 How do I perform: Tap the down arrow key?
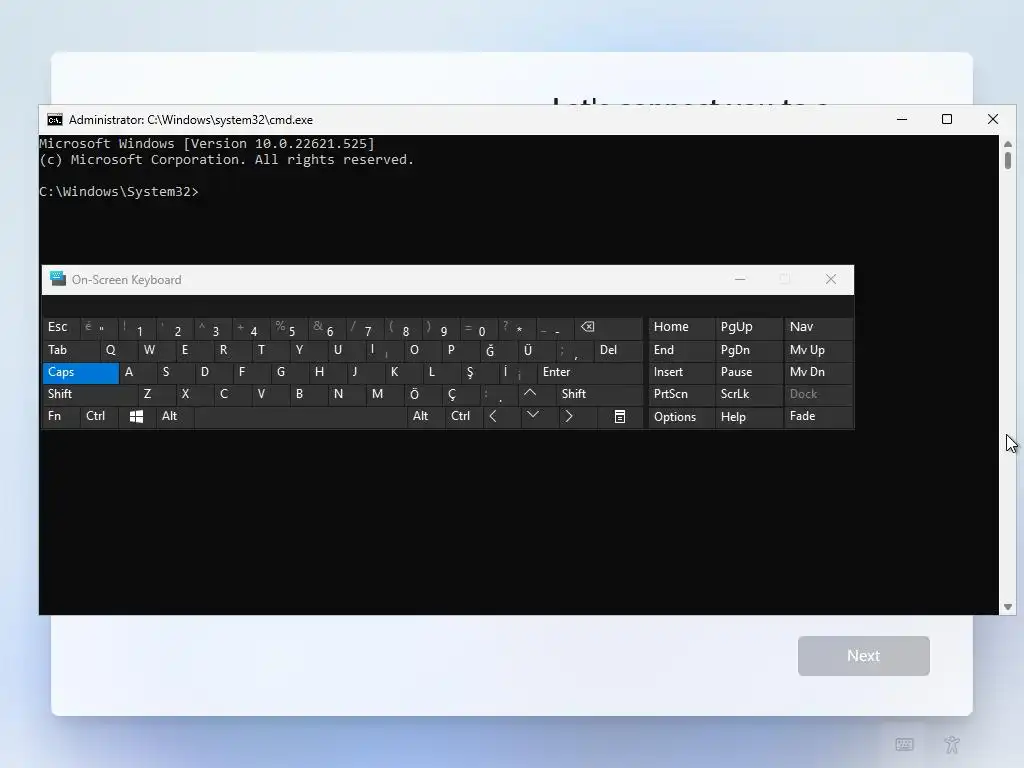click(539, 417)
